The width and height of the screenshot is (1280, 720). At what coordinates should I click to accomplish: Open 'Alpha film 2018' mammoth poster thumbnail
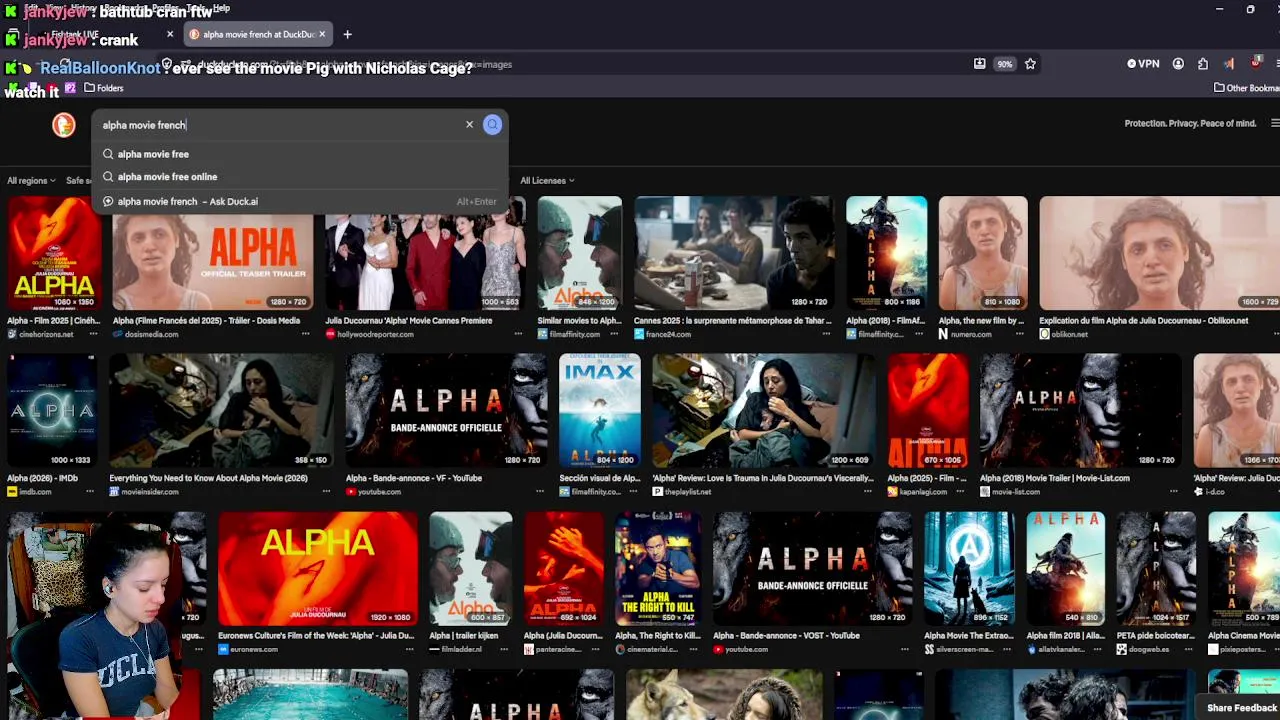1066,567
